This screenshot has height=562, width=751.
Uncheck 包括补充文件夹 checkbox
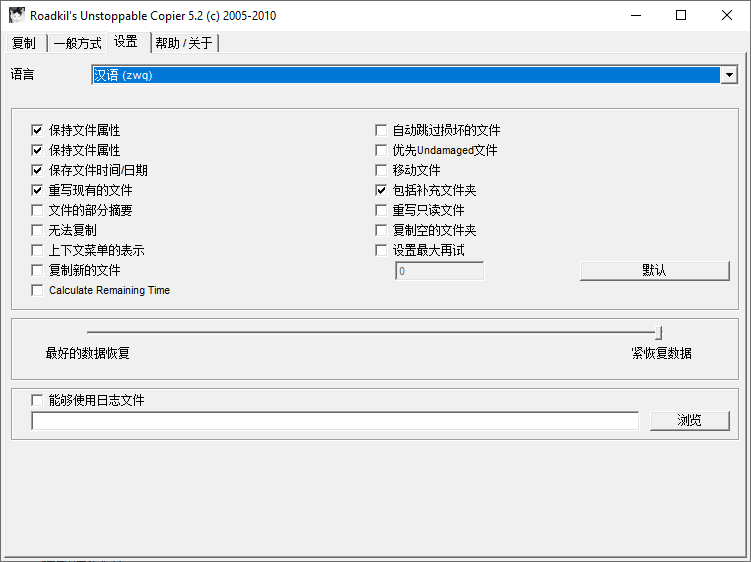(x=381, y=190)
